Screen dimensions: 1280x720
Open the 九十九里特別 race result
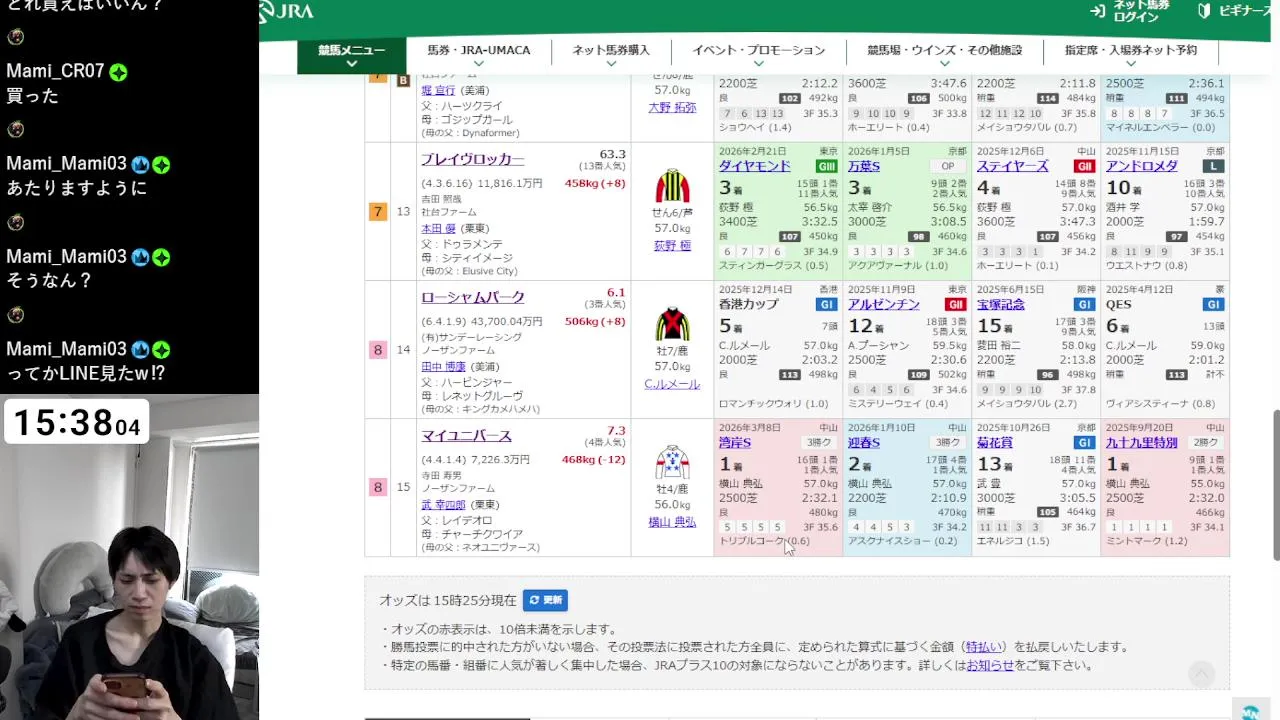click(1141, 442)
